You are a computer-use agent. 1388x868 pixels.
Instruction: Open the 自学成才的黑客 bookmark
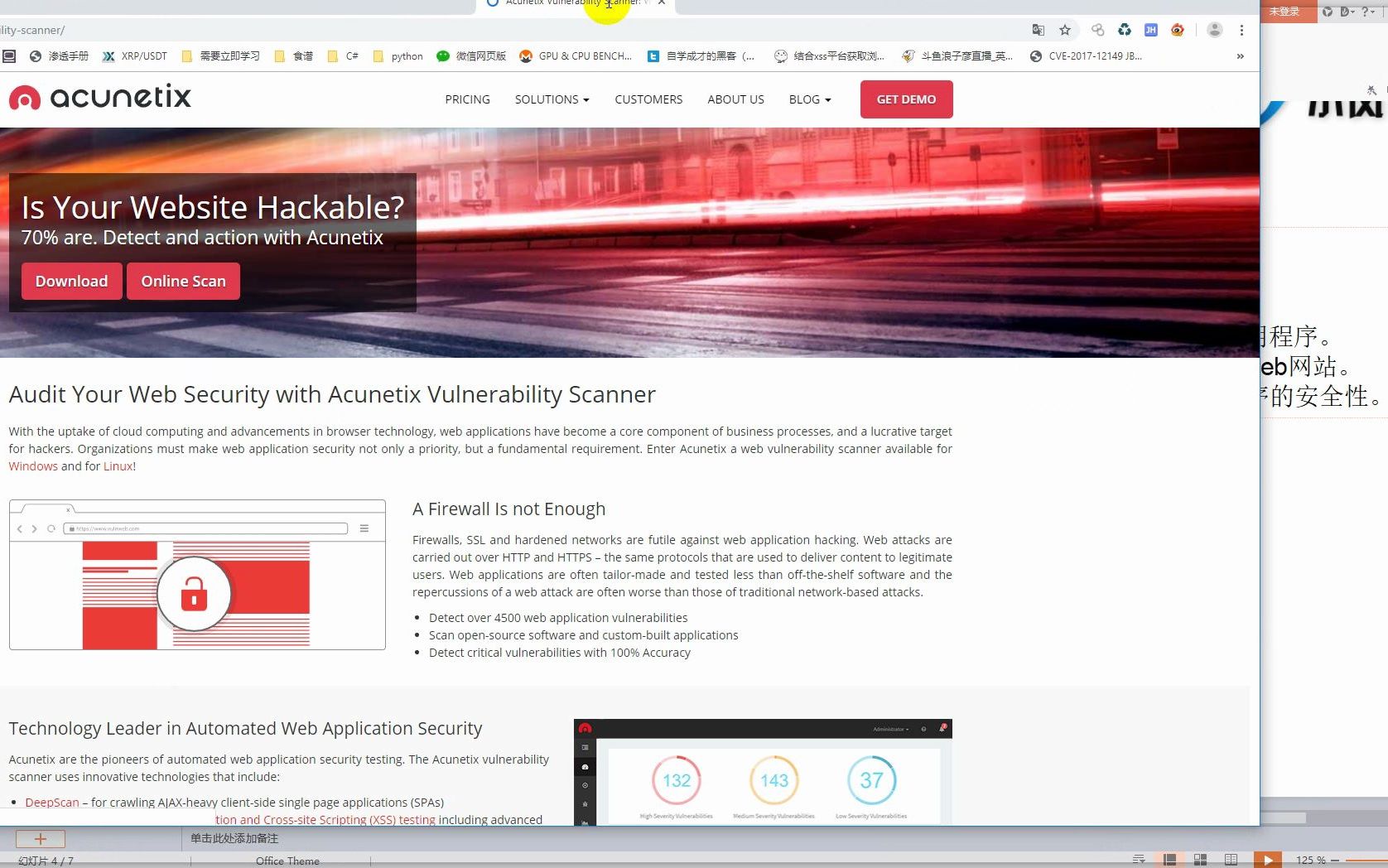point(701,56)
